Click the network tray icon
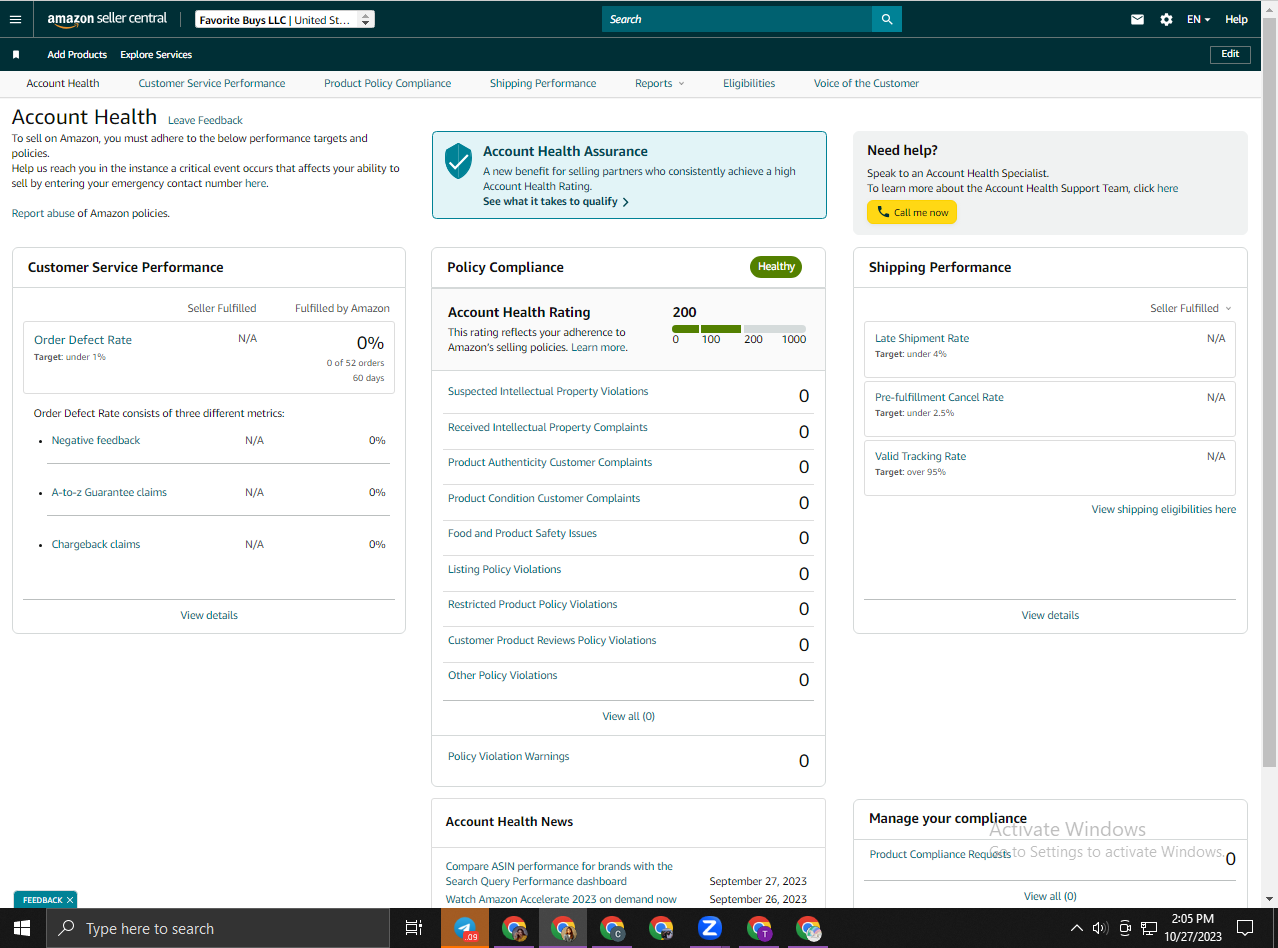Viewport: 1278px width, 948px height. click(x=1149, y=928)
